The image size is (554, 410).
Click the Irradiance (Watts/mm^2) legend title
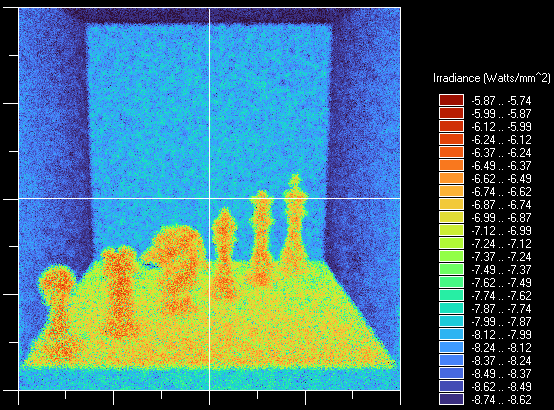(x=491, y=78)
